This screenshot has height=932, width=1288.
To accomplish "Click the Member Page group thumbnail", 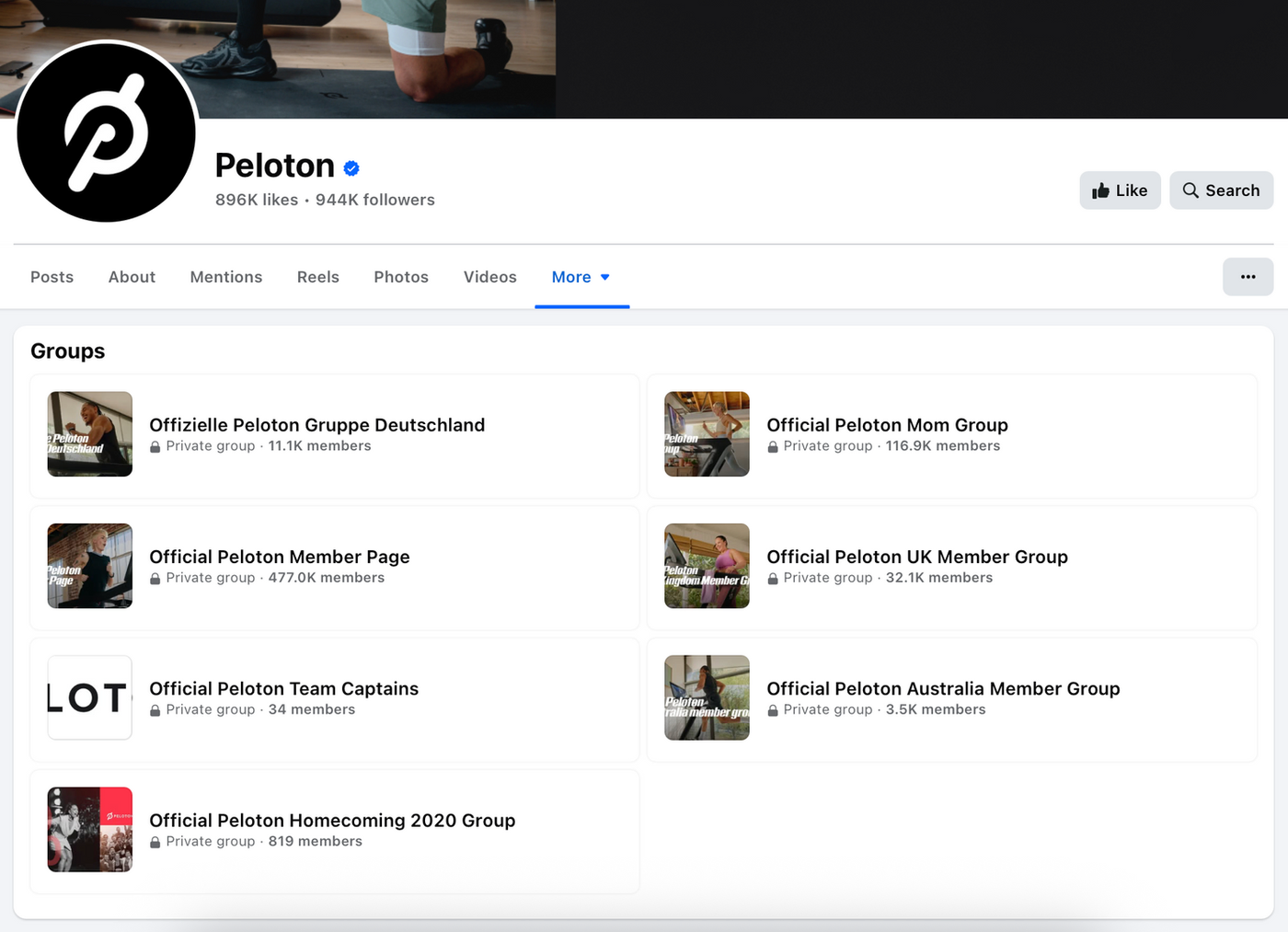I will [x=90, y=566].
